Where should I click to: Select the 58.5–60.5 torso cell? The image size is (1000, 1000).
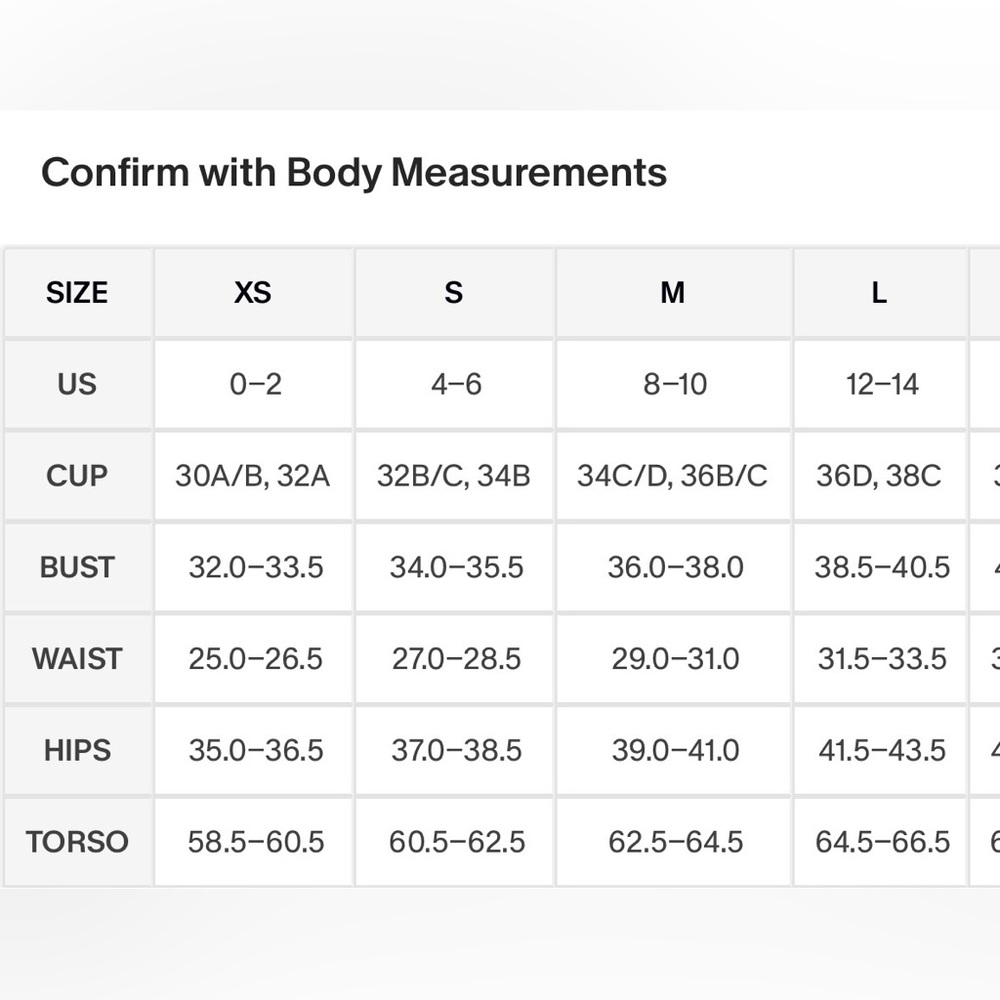pyautogui.click(x=253, y=842)
